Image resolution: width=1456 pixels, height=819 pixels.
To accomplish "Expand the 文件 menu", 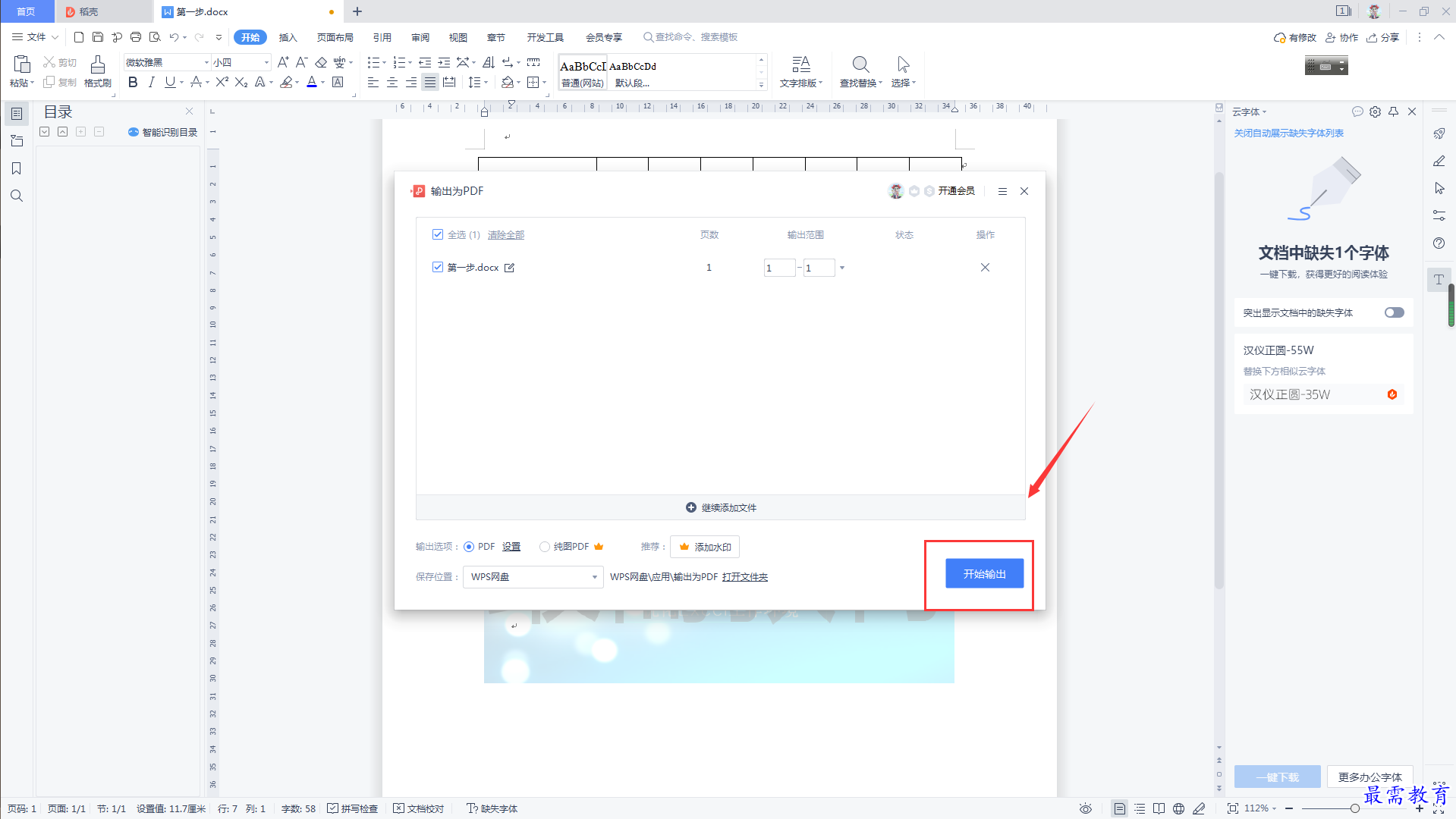I will (x=35, y=37).
